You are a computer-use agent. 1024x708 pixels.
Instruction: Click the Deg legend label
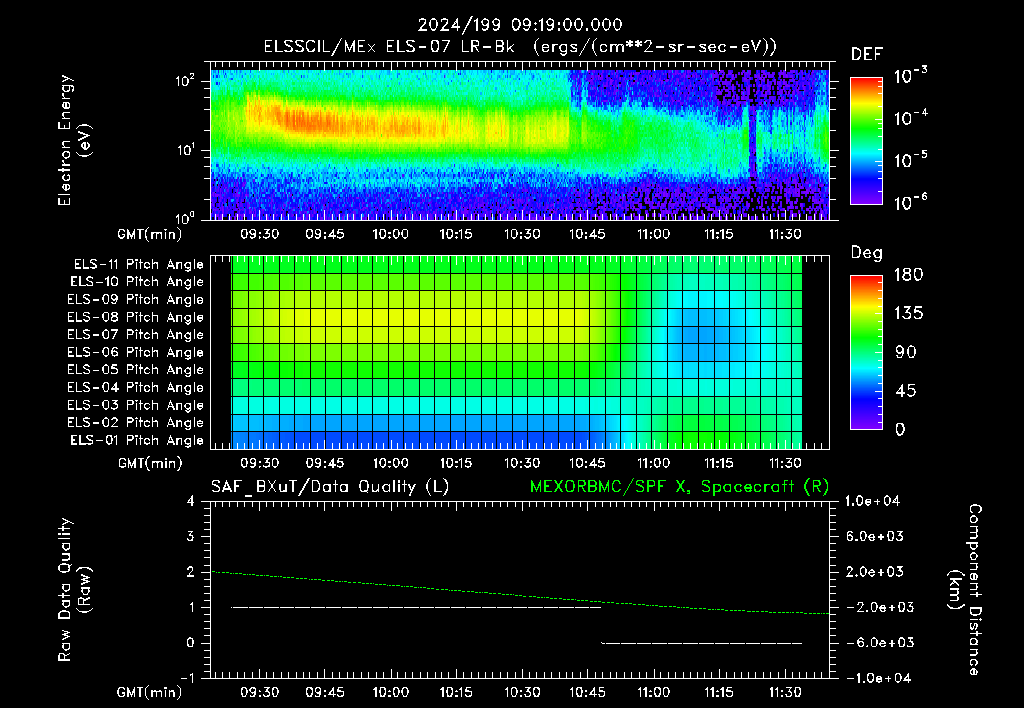click(867, 253)
